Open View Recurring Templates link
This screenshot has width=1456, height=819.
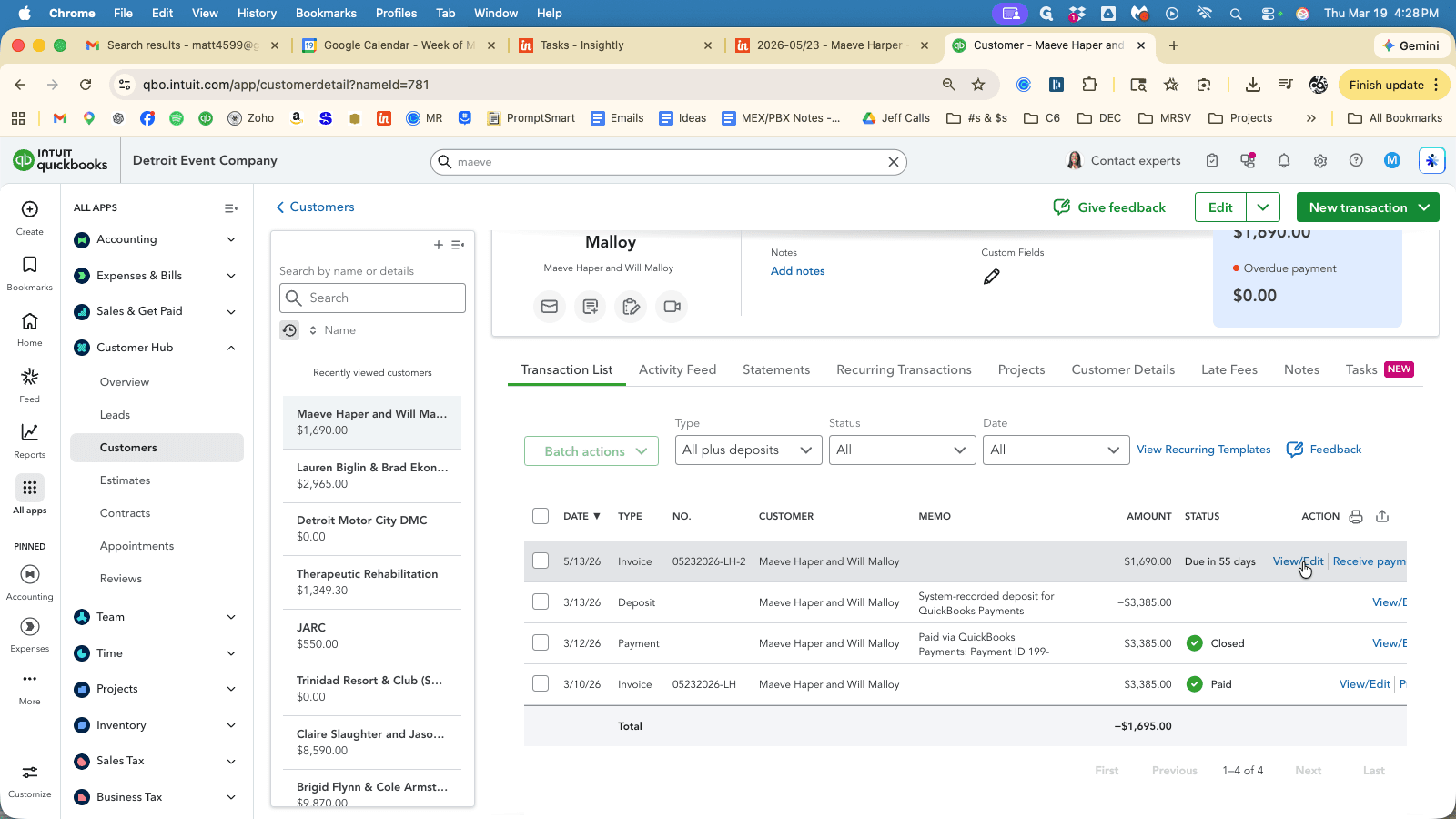tap(1203, 450)
